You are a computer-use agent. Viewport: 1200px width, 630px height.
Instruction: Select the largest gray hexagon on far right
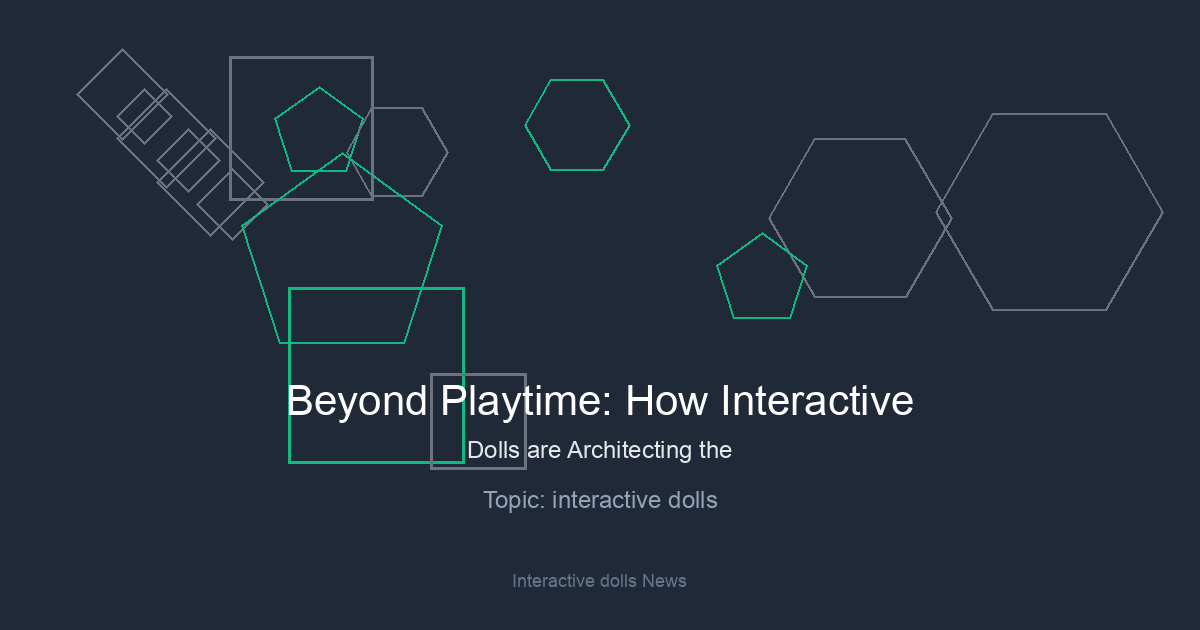(1050, 212)
